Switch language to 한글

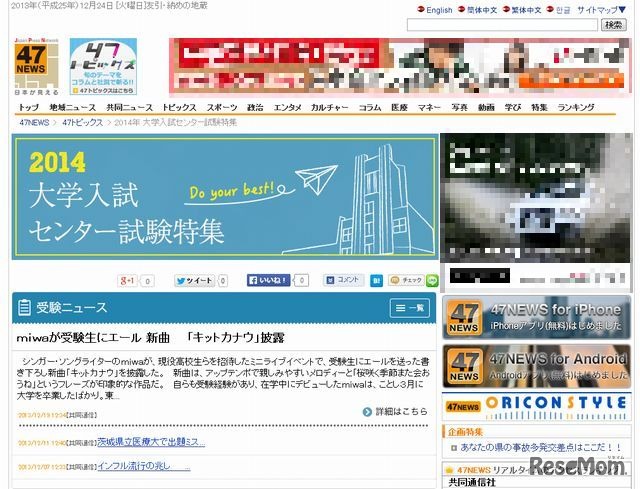point(563,10)
